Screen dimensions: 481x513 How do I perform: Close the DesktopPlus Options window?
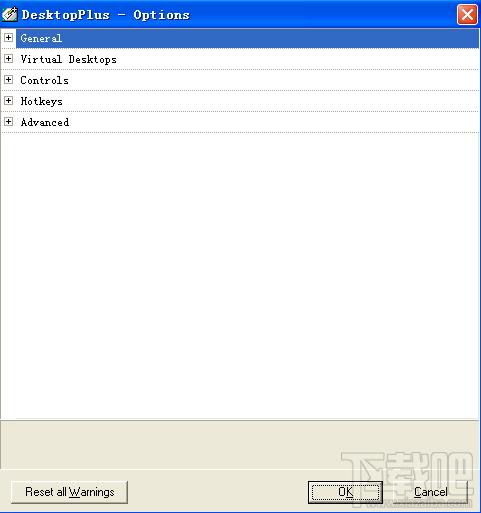point(467,15)
